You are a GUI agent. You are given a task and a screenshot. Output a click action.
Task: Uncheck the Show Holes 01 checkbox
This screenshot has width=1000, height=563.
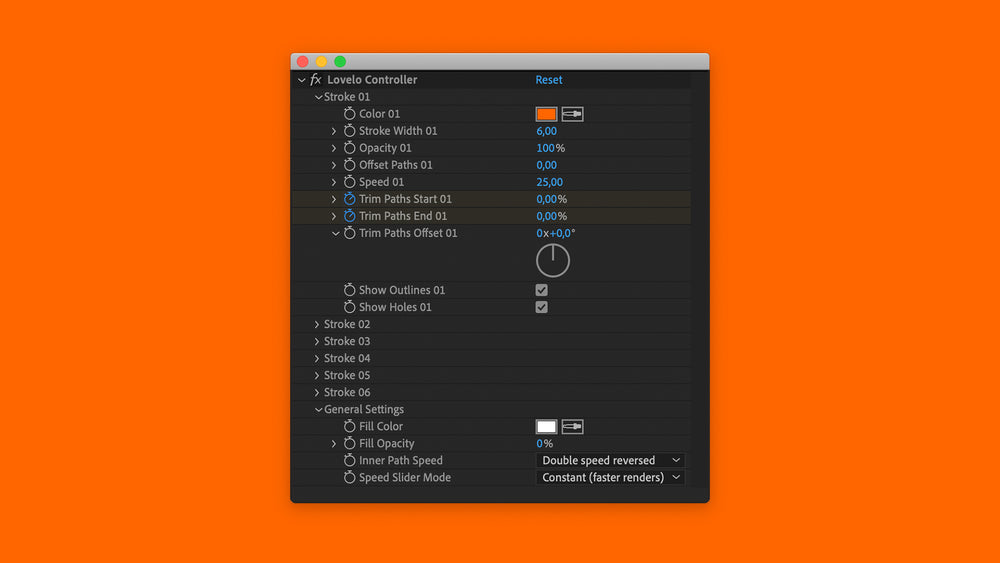coord(541,307)
